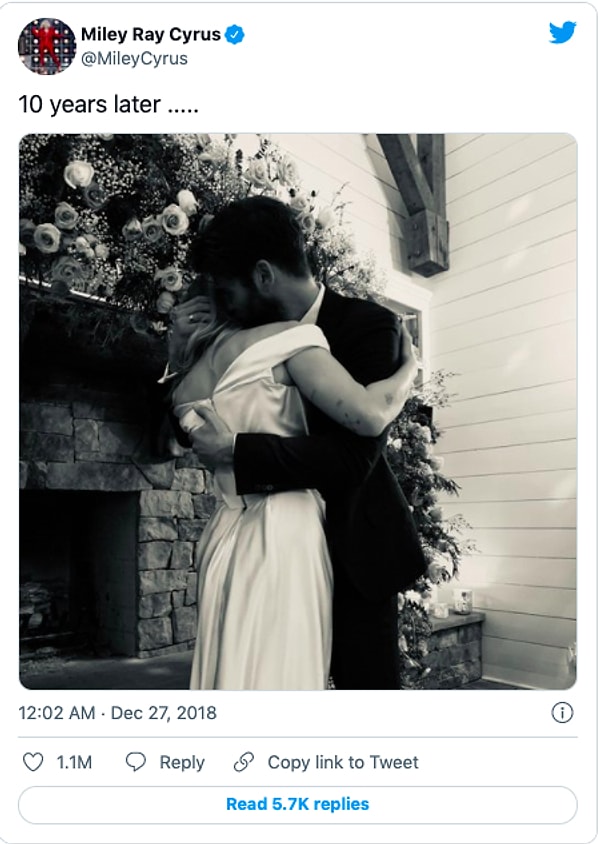Click the reply speech bubble icon
The image size is (600, 844).
[x=136, y=762]
